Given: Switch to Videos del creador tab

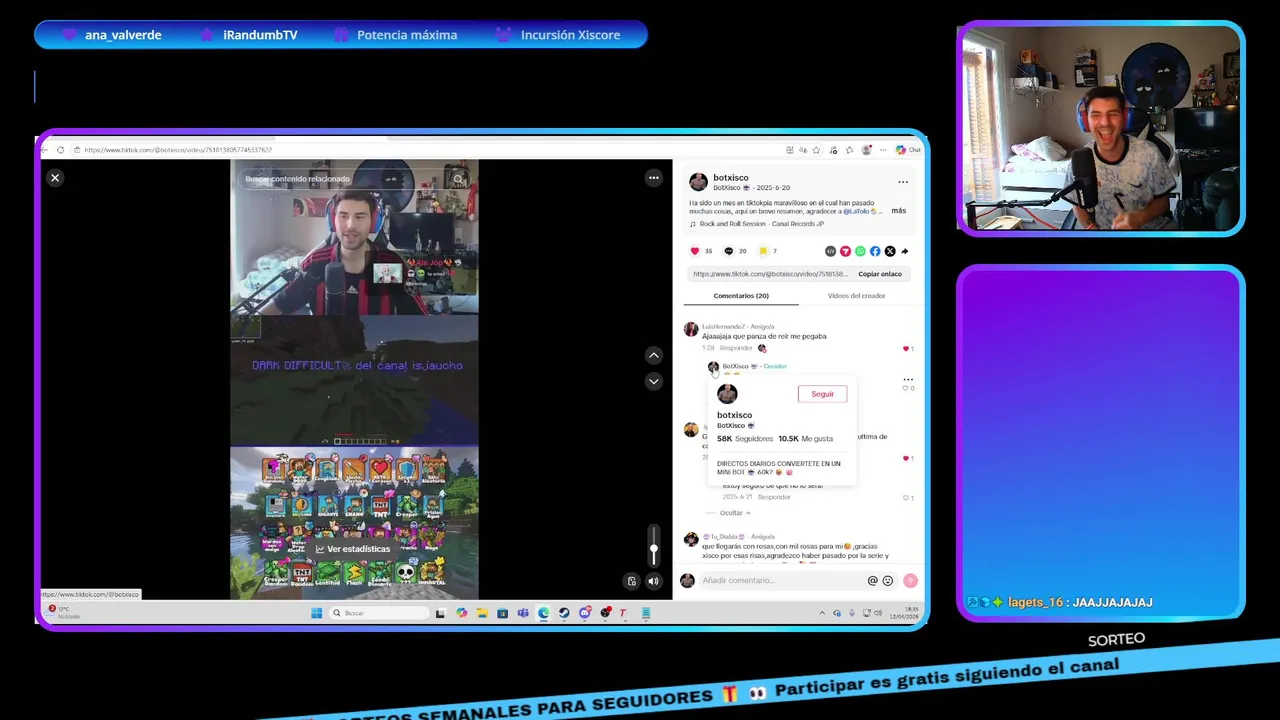Looking at the screenshot, I should 856,296.
